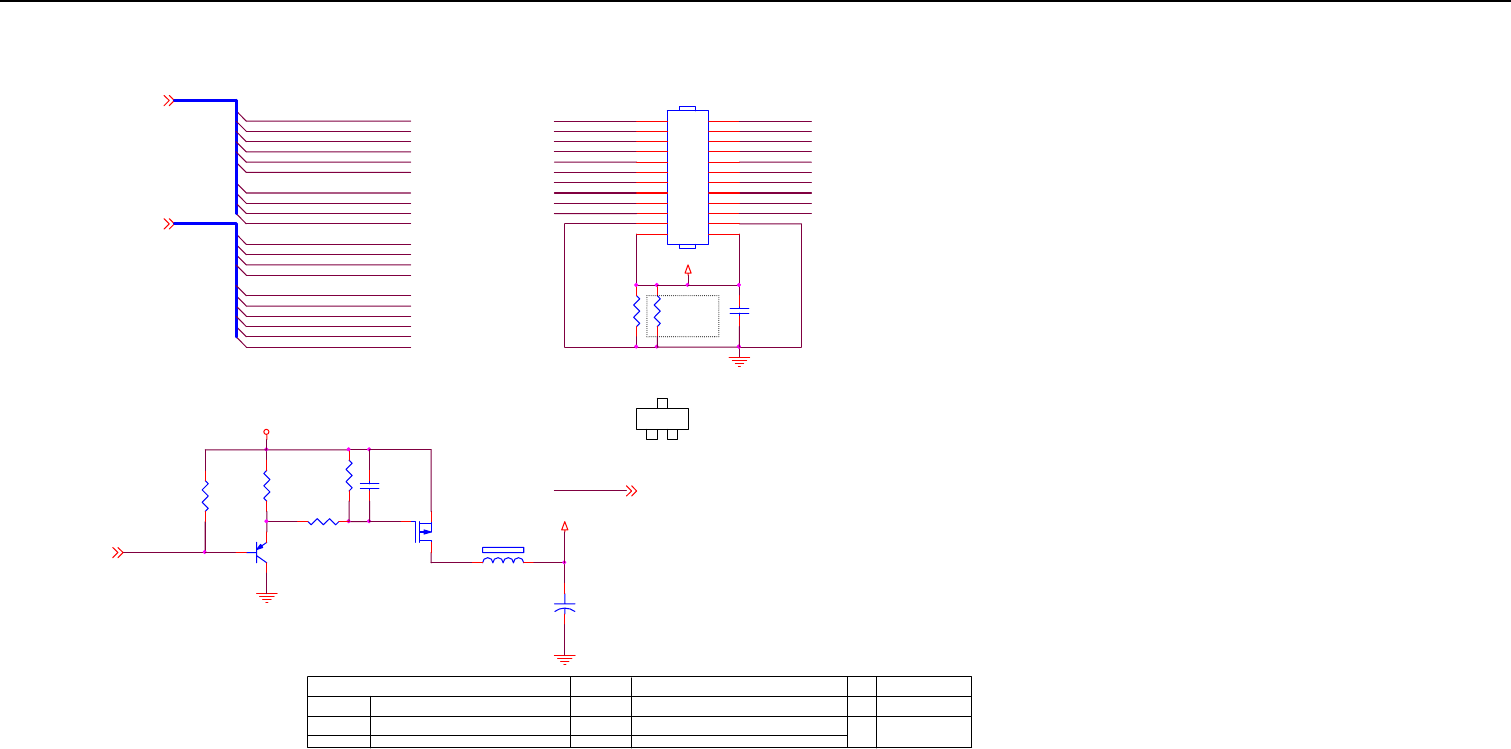The width and height of the screenshot is (1511, 749).
Task: Select the power arrow above the polarized capacitor
Action: click(565, 526)
